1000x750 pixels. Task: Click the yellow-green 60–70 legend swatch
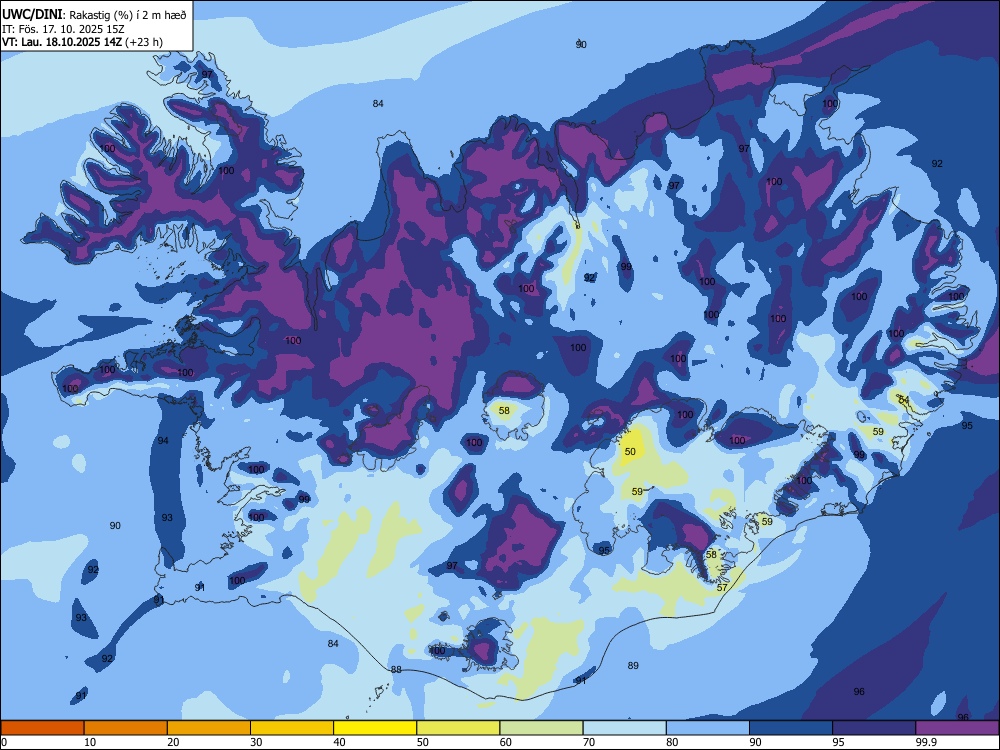click(541, 728)
